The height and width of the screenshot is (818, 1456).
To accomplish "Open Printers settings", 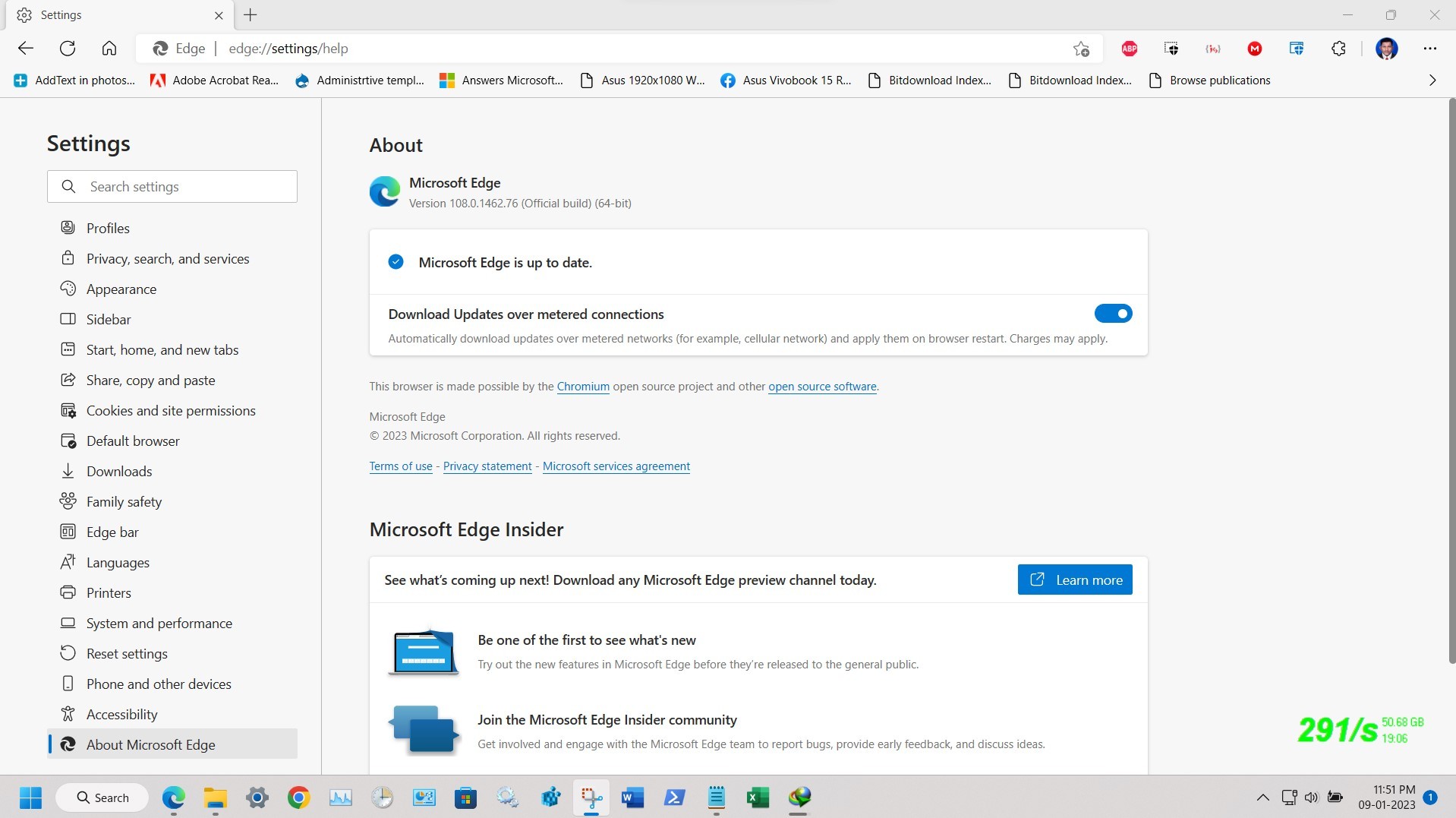I will 172,592.
